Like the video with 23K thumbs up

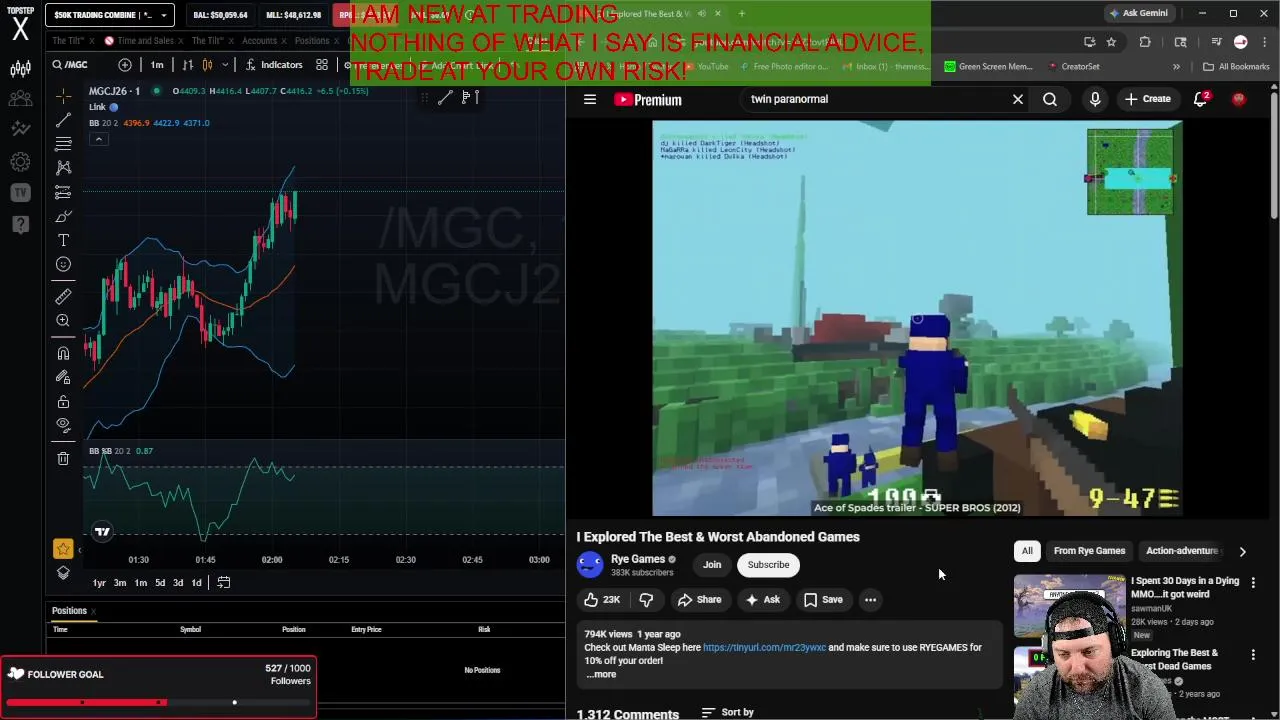click(x=602, y=600)
